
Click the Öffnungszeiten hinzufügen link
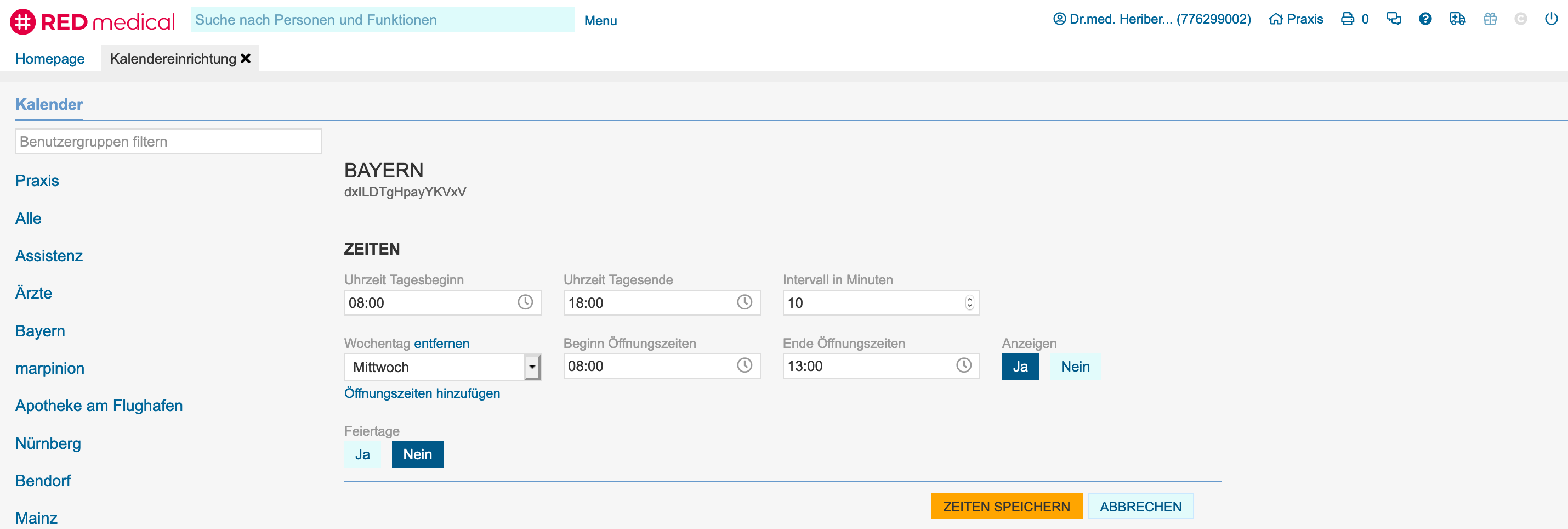point(422,393)
